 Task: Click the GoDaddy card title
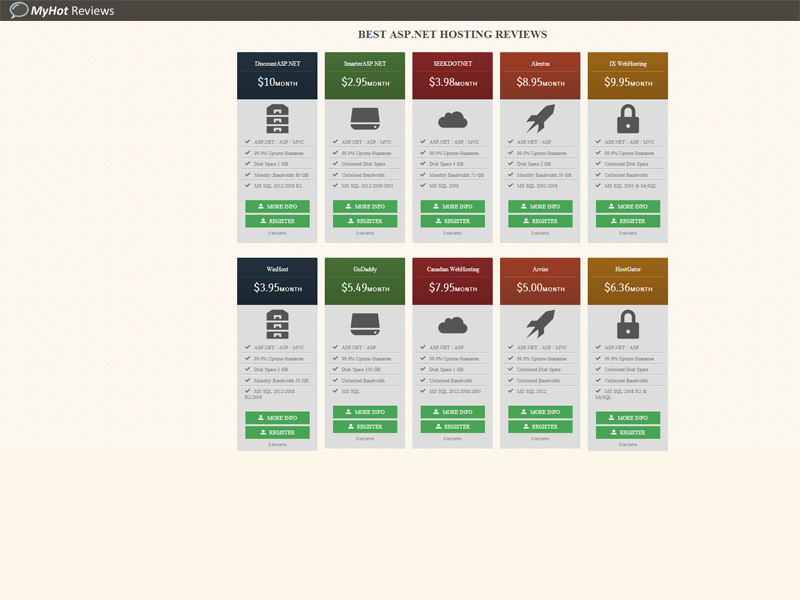click(365, 269)
